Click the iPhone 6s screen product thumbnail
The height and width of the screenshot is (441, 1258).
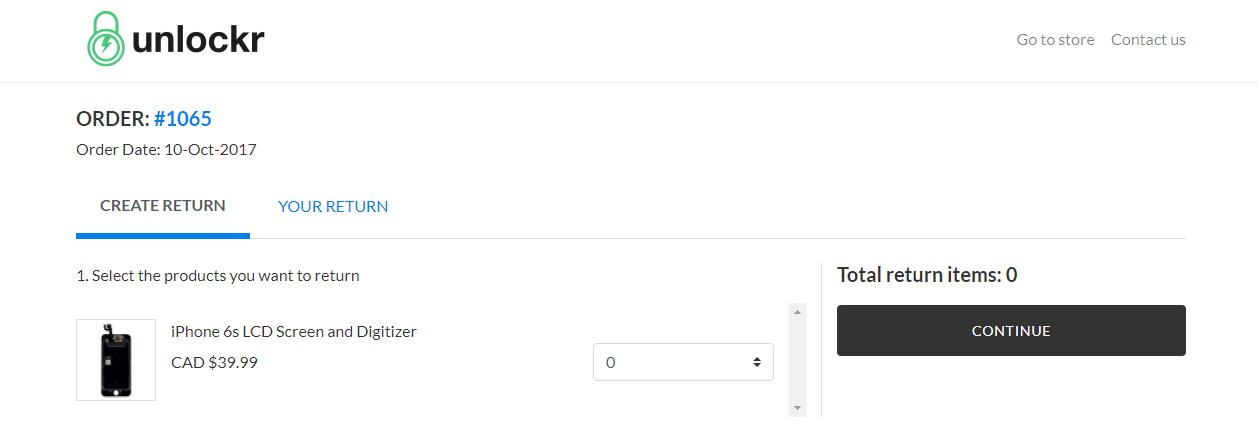[116, 360]
